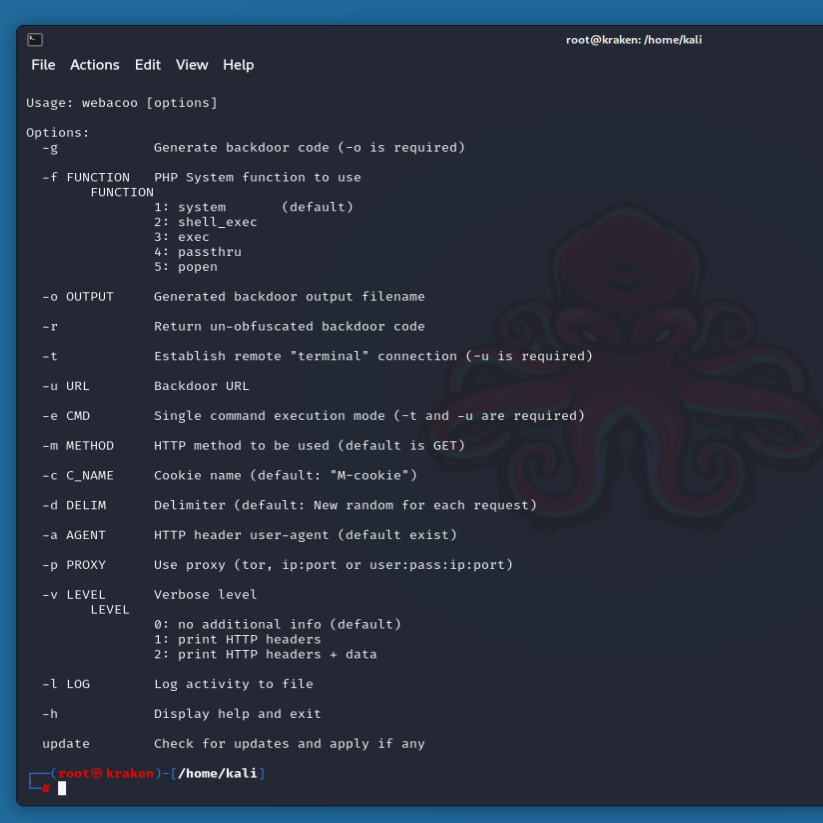Click the "Usage: webacoo [options]" line
This screenshot has height=823, width=823.
(x=121, y=103)
